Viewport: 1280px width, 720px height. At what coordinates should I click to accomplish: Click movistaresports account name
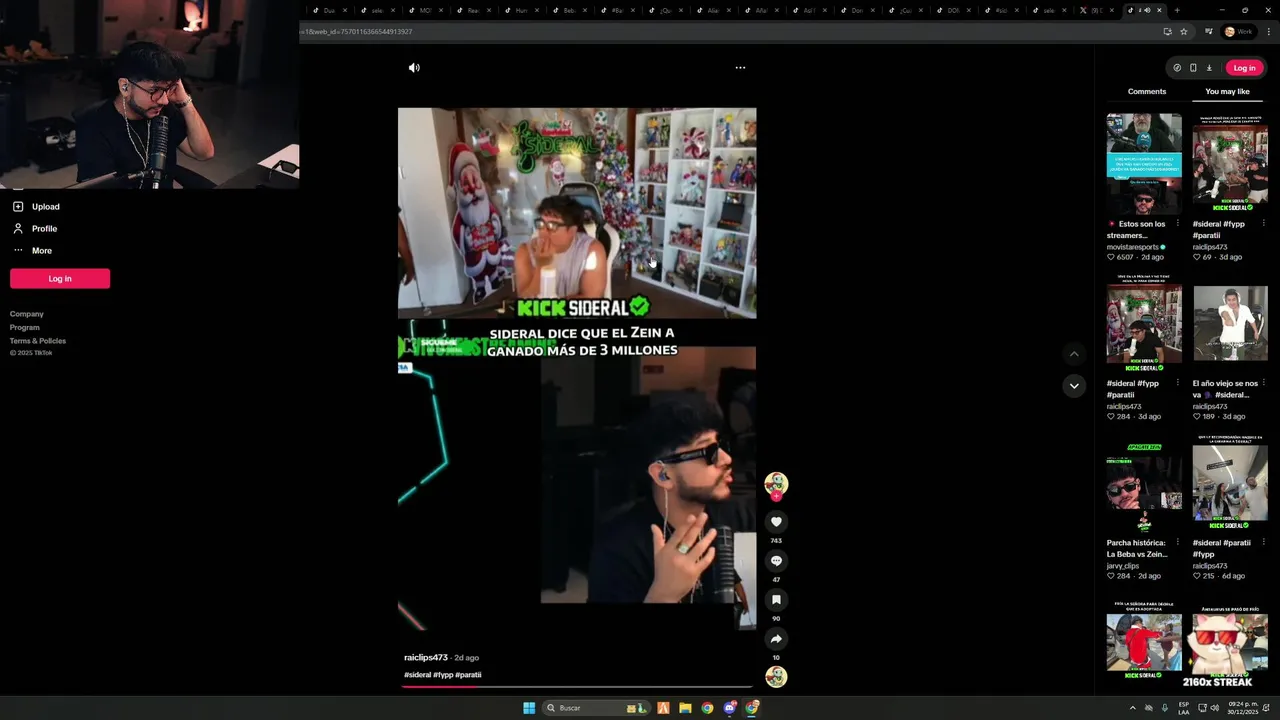coord(1133,247)
